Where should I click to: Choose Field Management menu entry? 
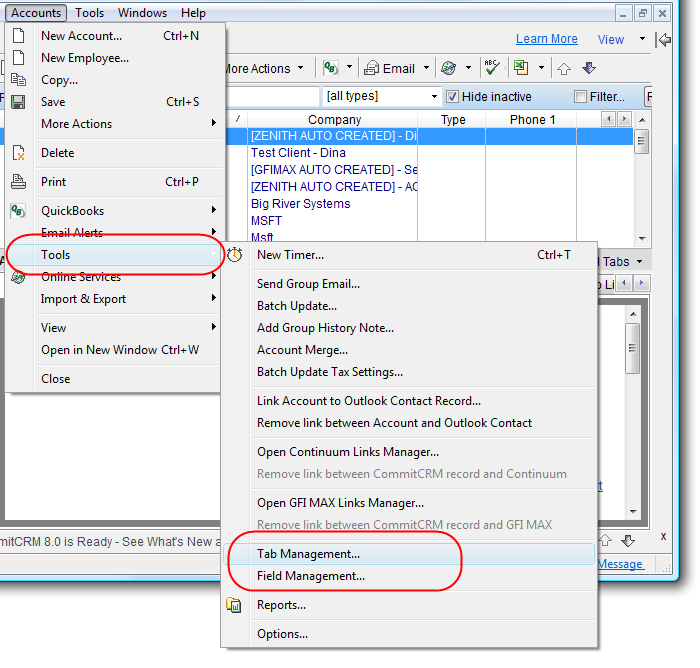310,576
